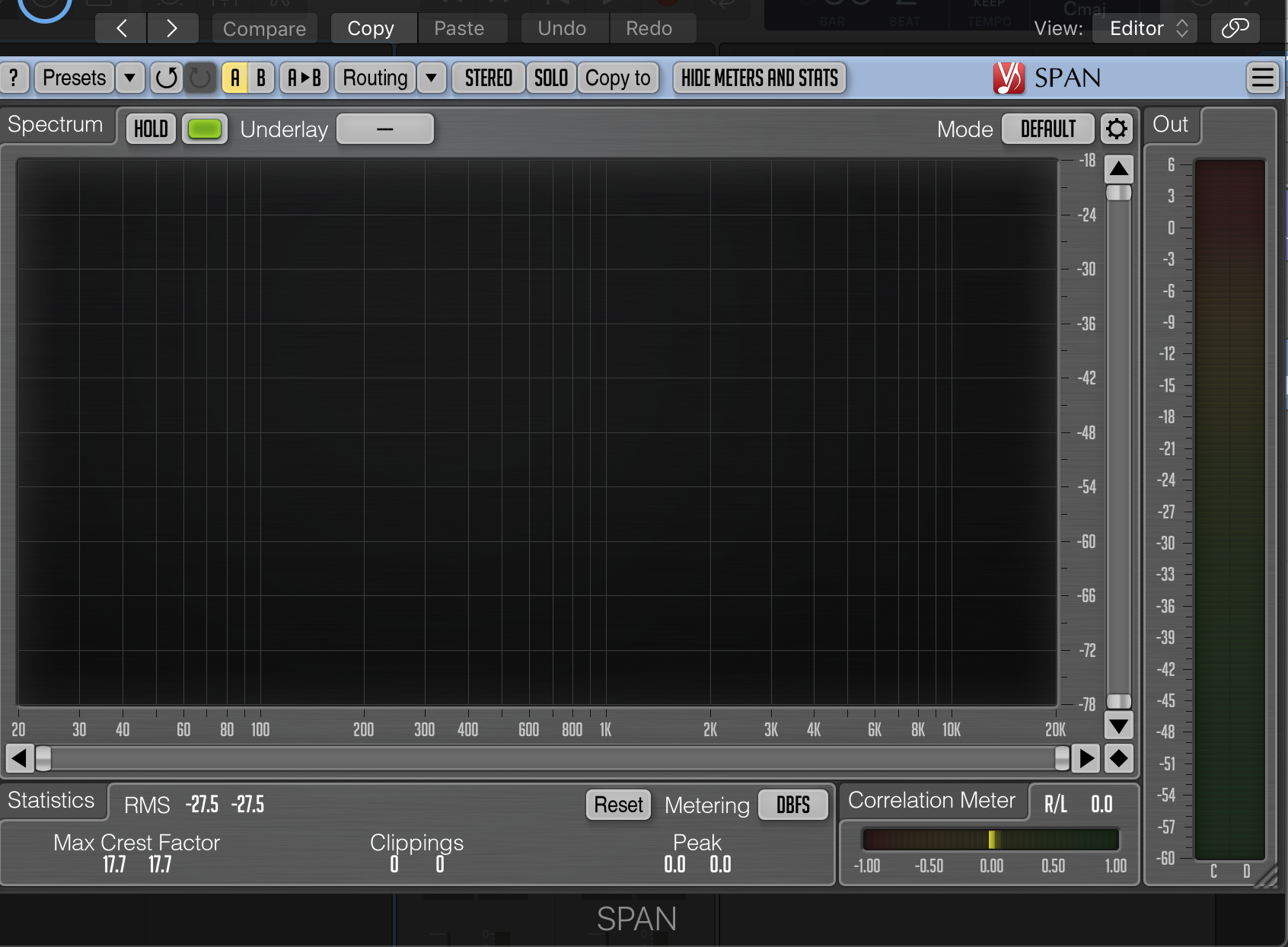Click the Voxengo logo icon

[1009, 78]
